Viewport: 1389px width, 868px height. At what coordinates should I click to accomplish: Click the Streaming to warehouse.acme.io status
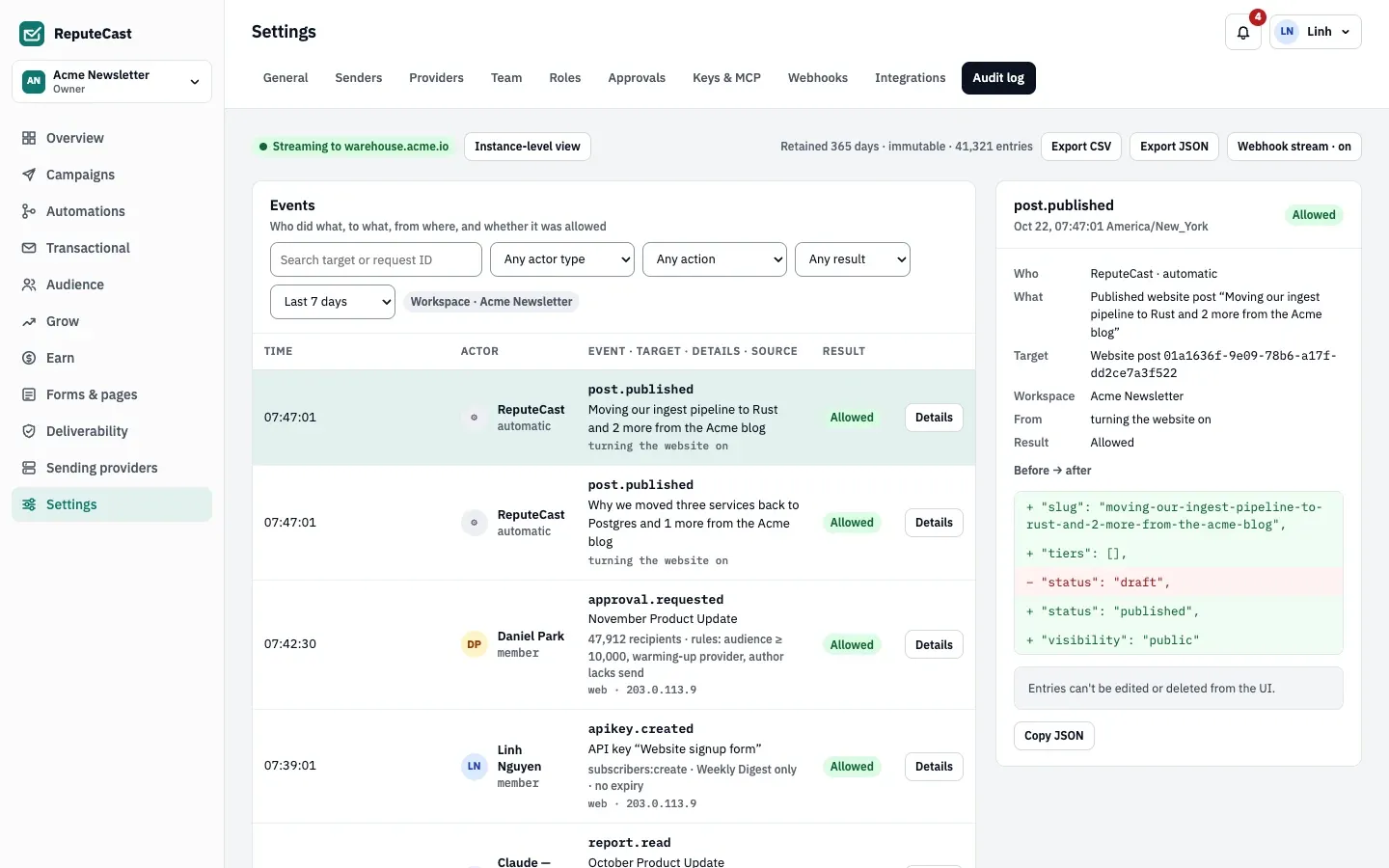353,147
